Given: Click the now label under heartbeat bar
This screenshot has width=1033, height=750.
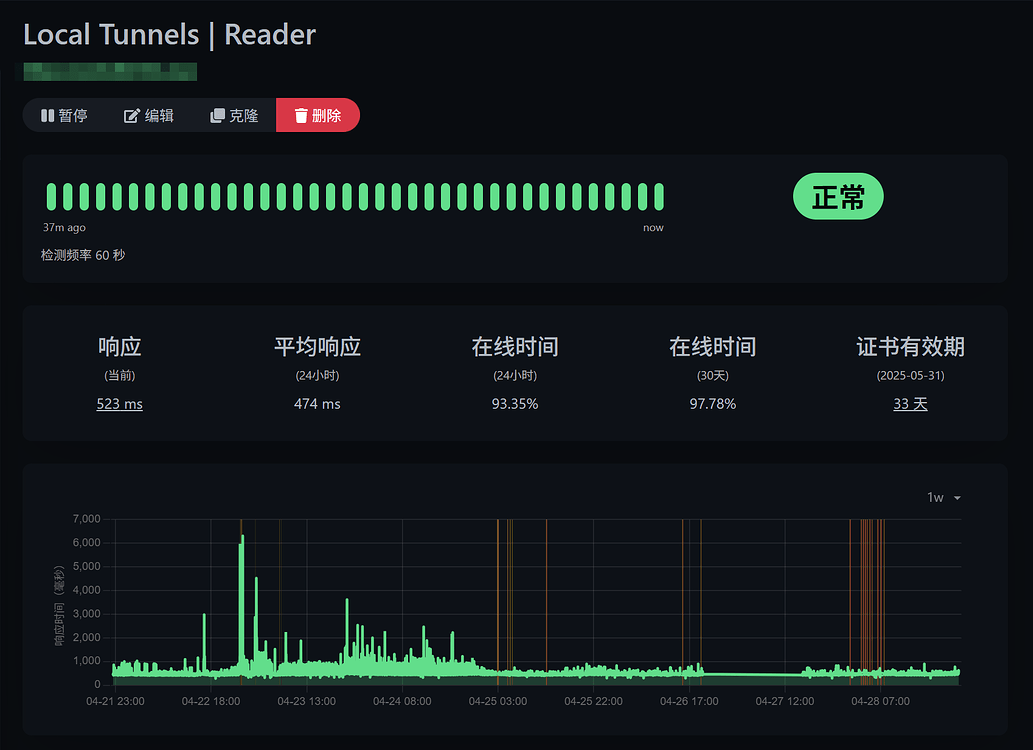Looking at the screenshot, I should point(653,227).
